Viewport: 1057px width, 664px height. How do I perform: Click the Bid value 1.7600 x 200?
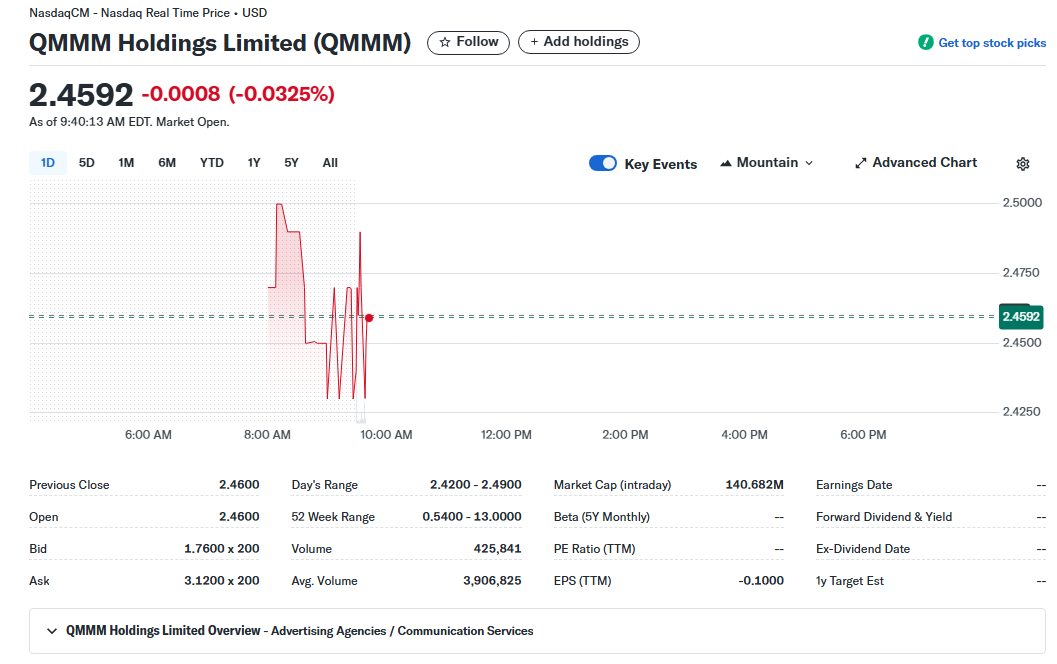tap(222, 549)
